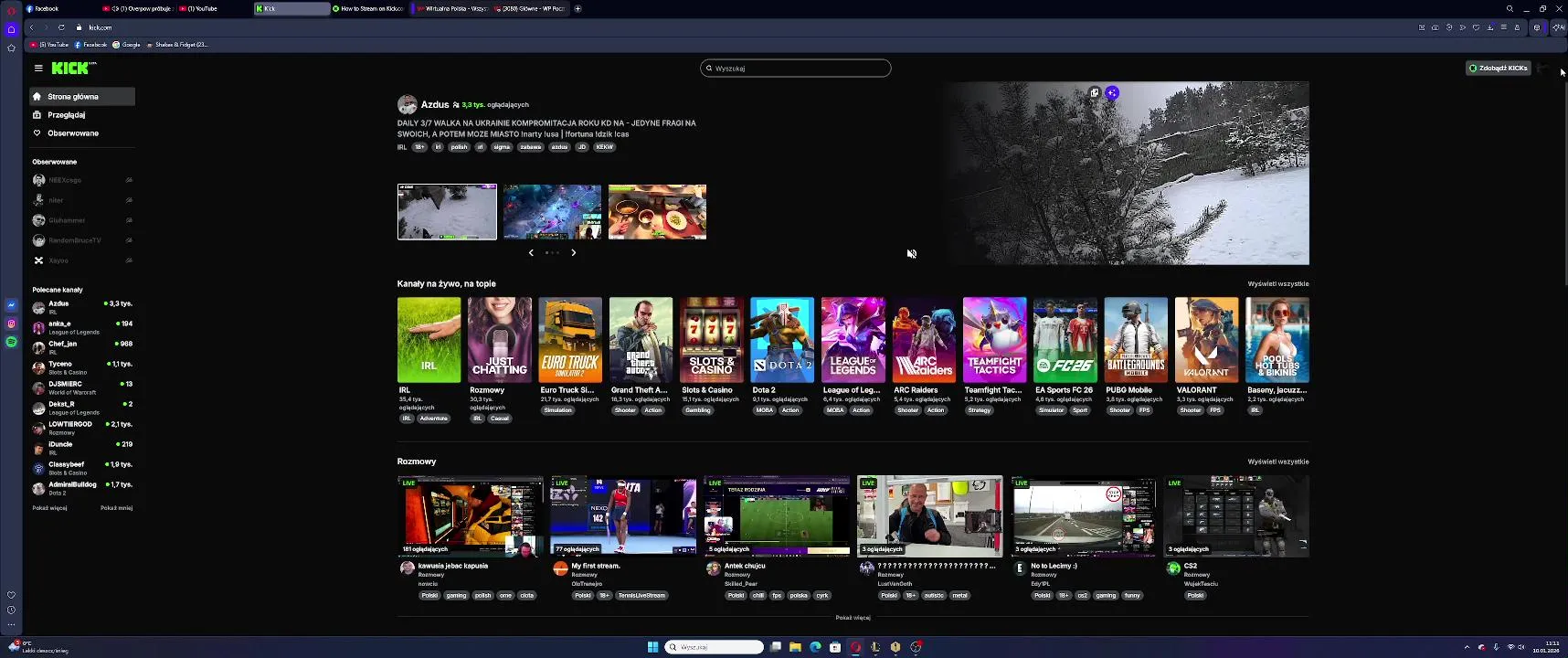Open Messenger in Opera sidebar

coord(11,305)
